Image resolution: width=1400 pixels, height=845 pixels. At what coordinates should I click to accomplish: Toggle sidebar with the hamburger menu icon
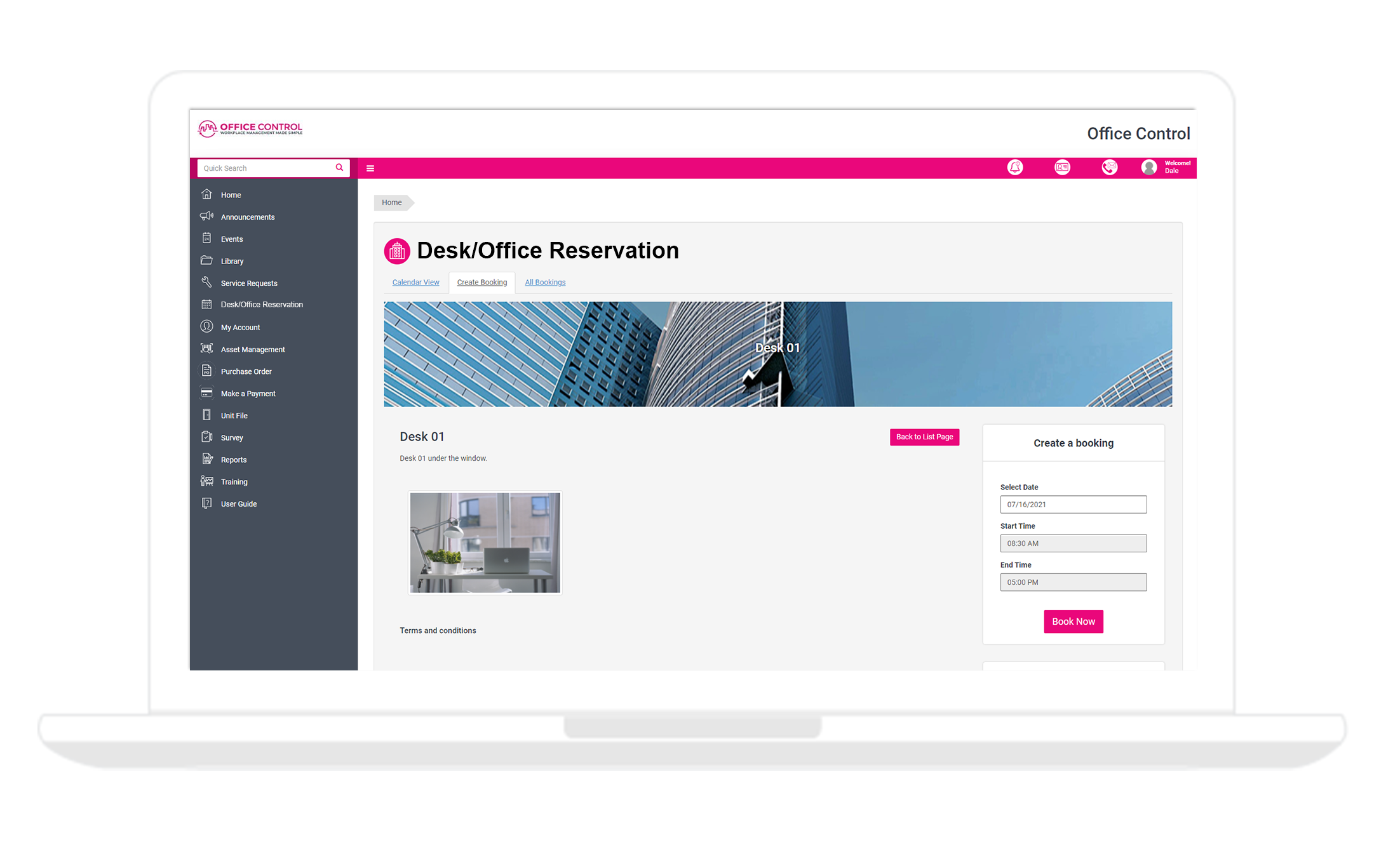[x=370, y=169]
